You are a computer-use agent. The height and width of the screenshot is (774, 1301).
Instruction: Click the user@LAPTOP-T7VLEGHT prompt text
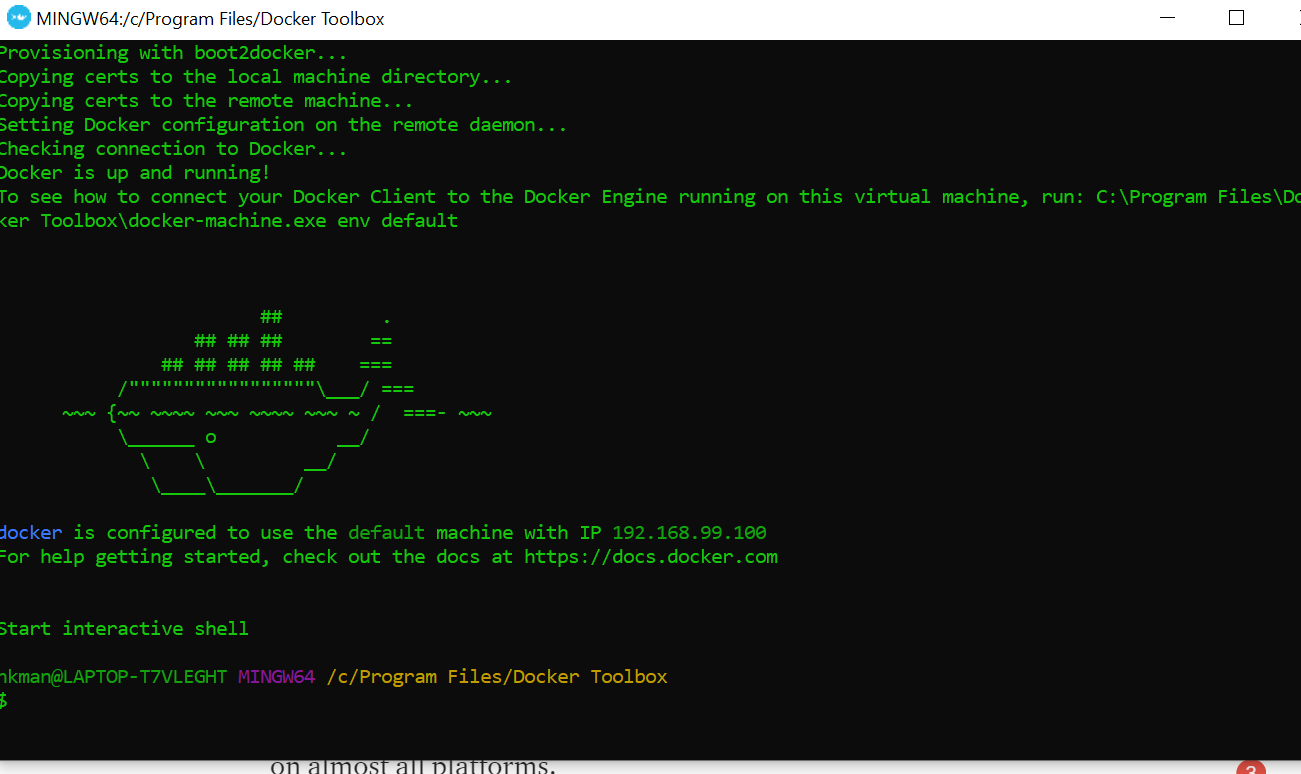coord(114,677)
